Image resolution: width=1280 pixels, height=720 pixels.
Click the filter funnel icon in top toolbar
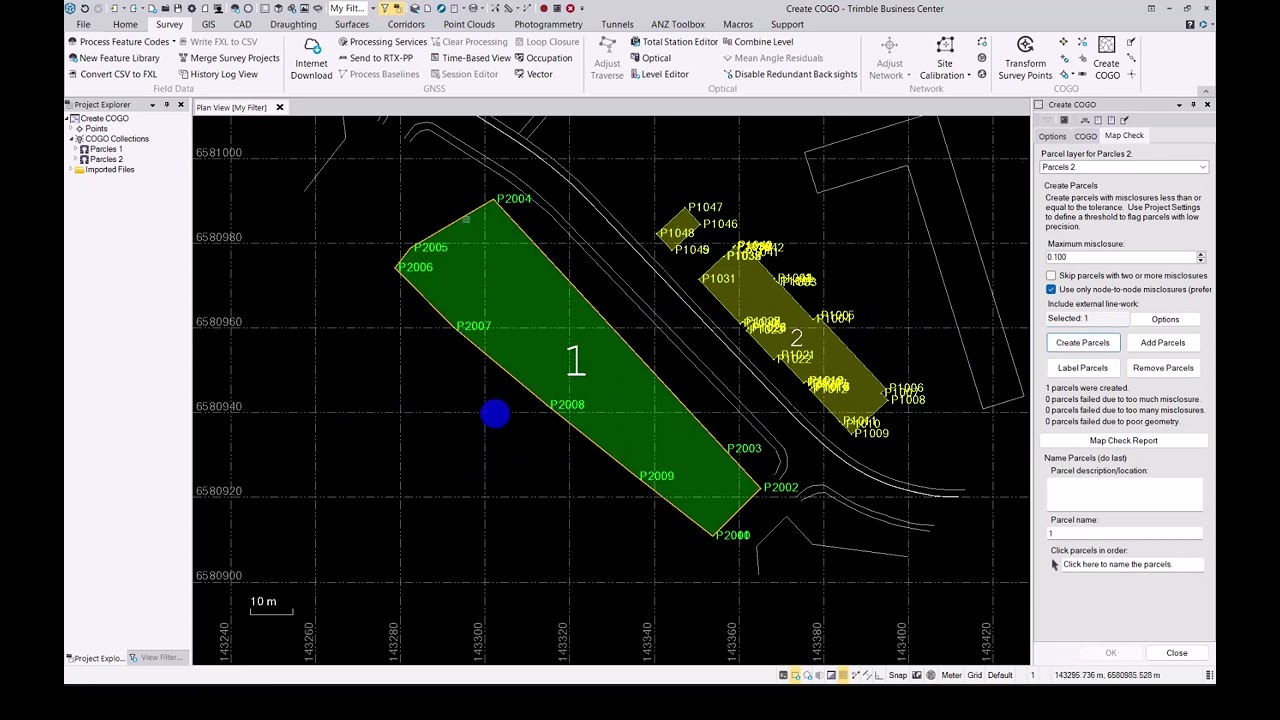point(384,9)
